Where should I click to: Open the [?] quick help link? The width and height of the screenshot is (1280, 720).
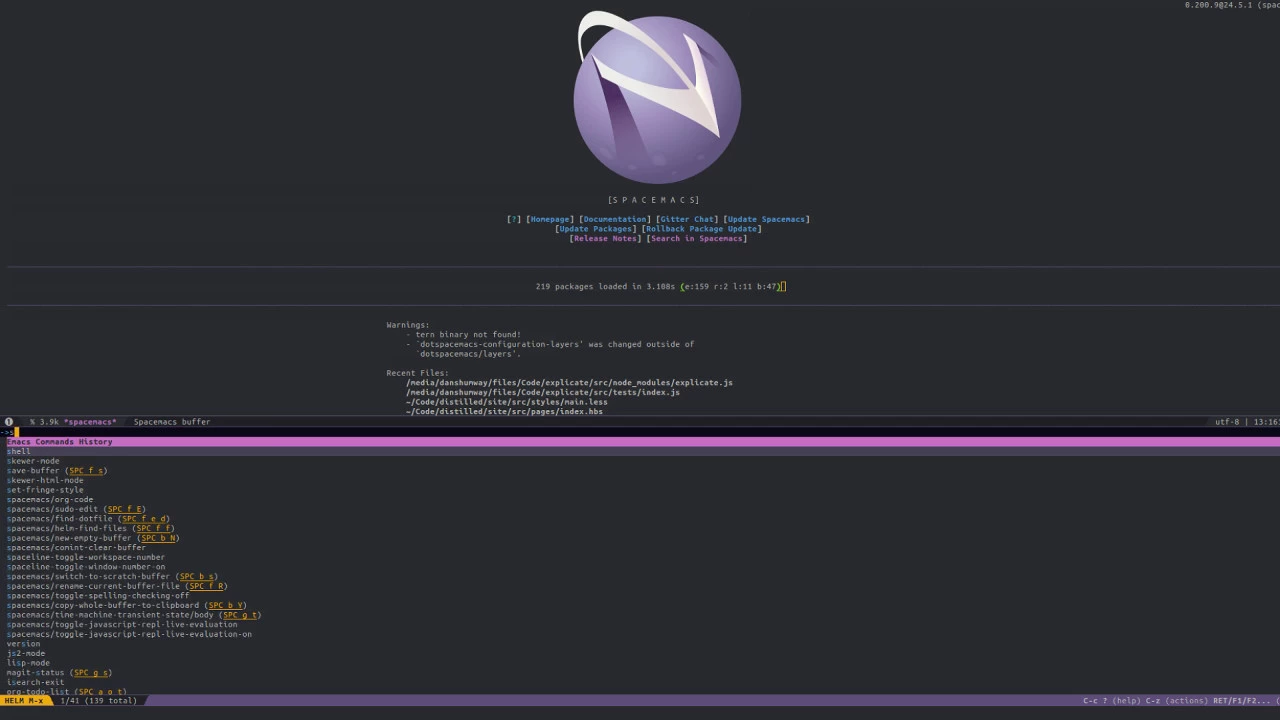(x=514, y=219)
